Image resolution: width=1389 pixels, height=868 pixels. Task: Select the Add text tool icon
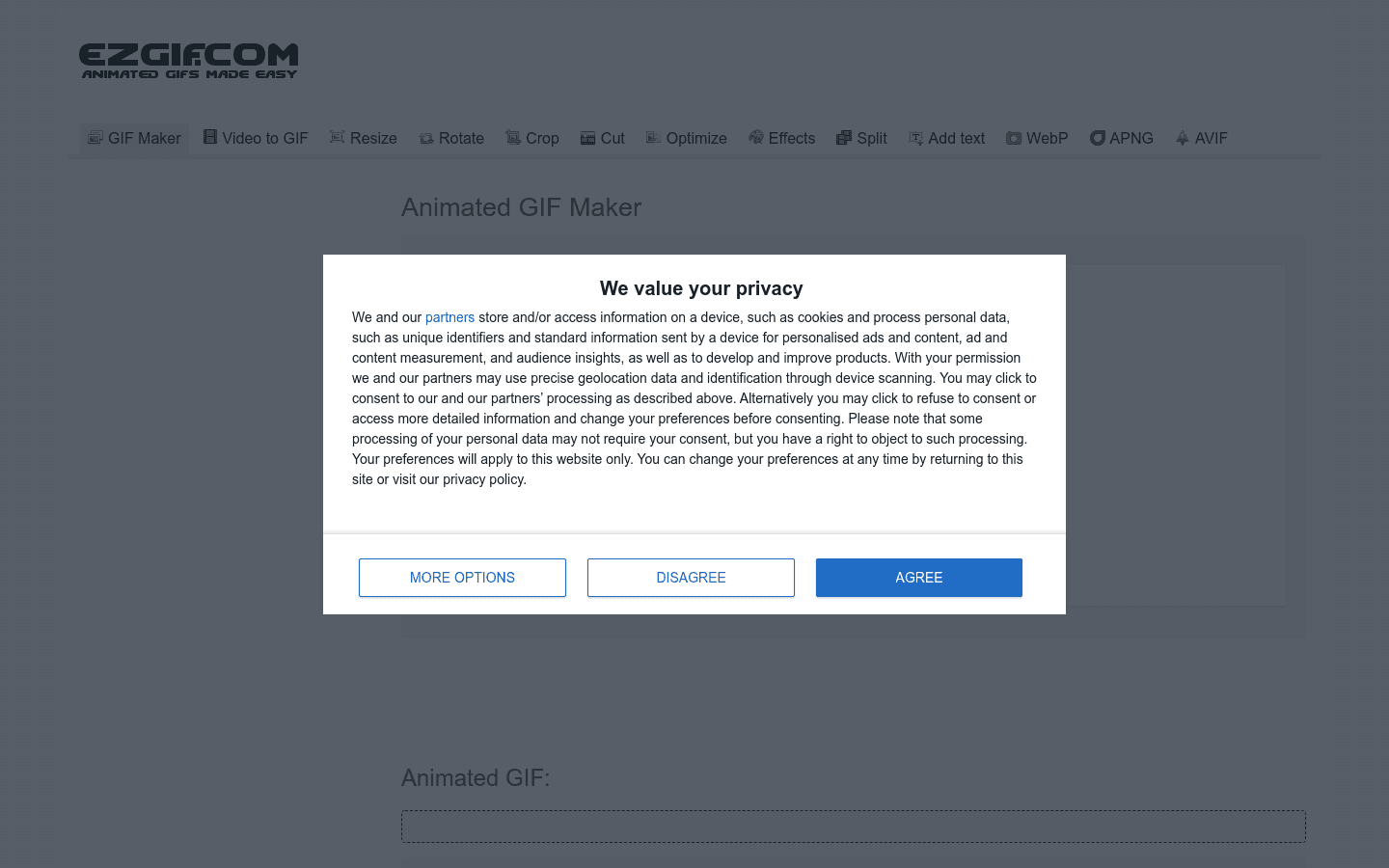tap(913, 138)
